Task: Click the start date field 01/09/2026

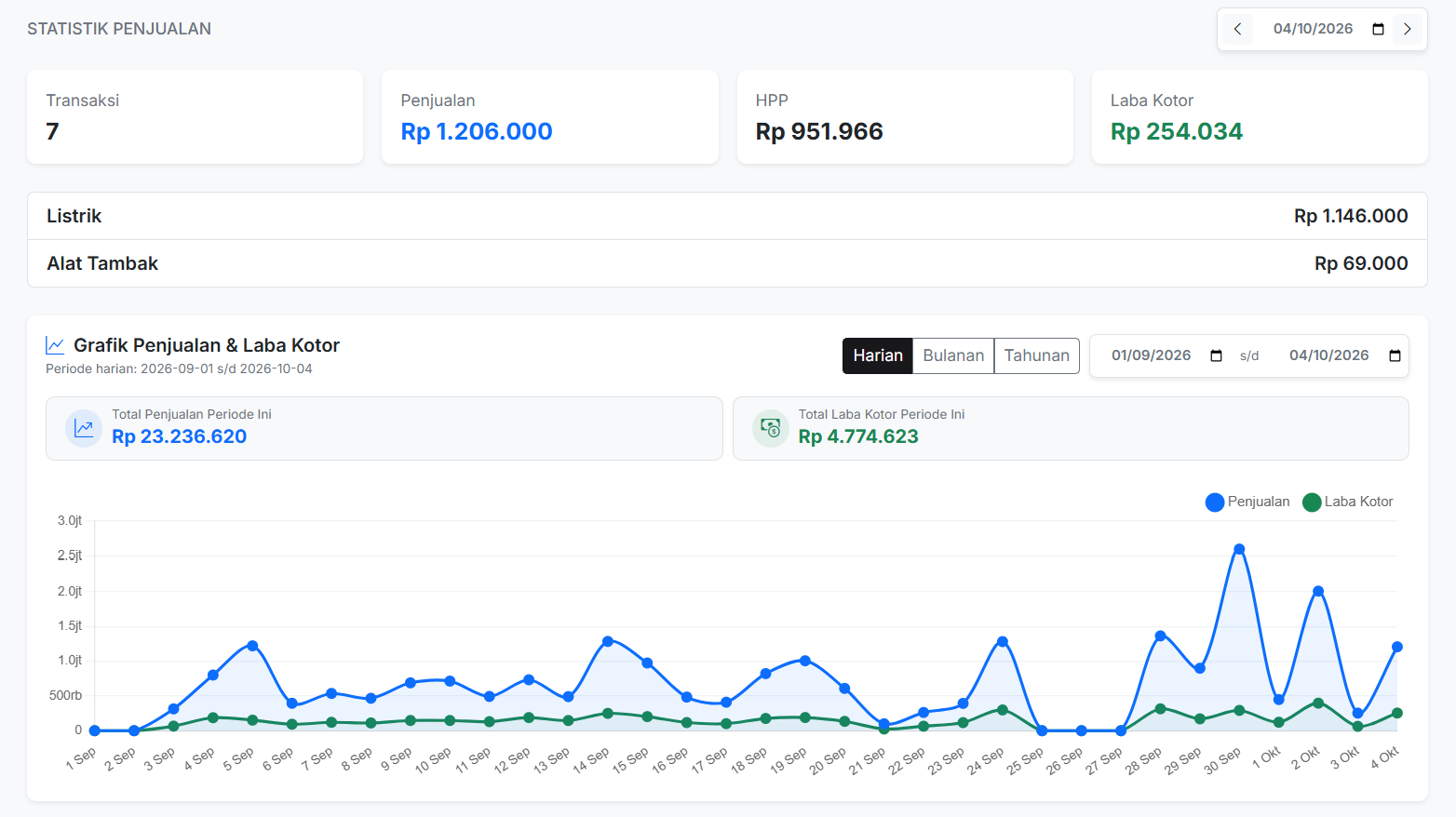Action: [1151, 355]
